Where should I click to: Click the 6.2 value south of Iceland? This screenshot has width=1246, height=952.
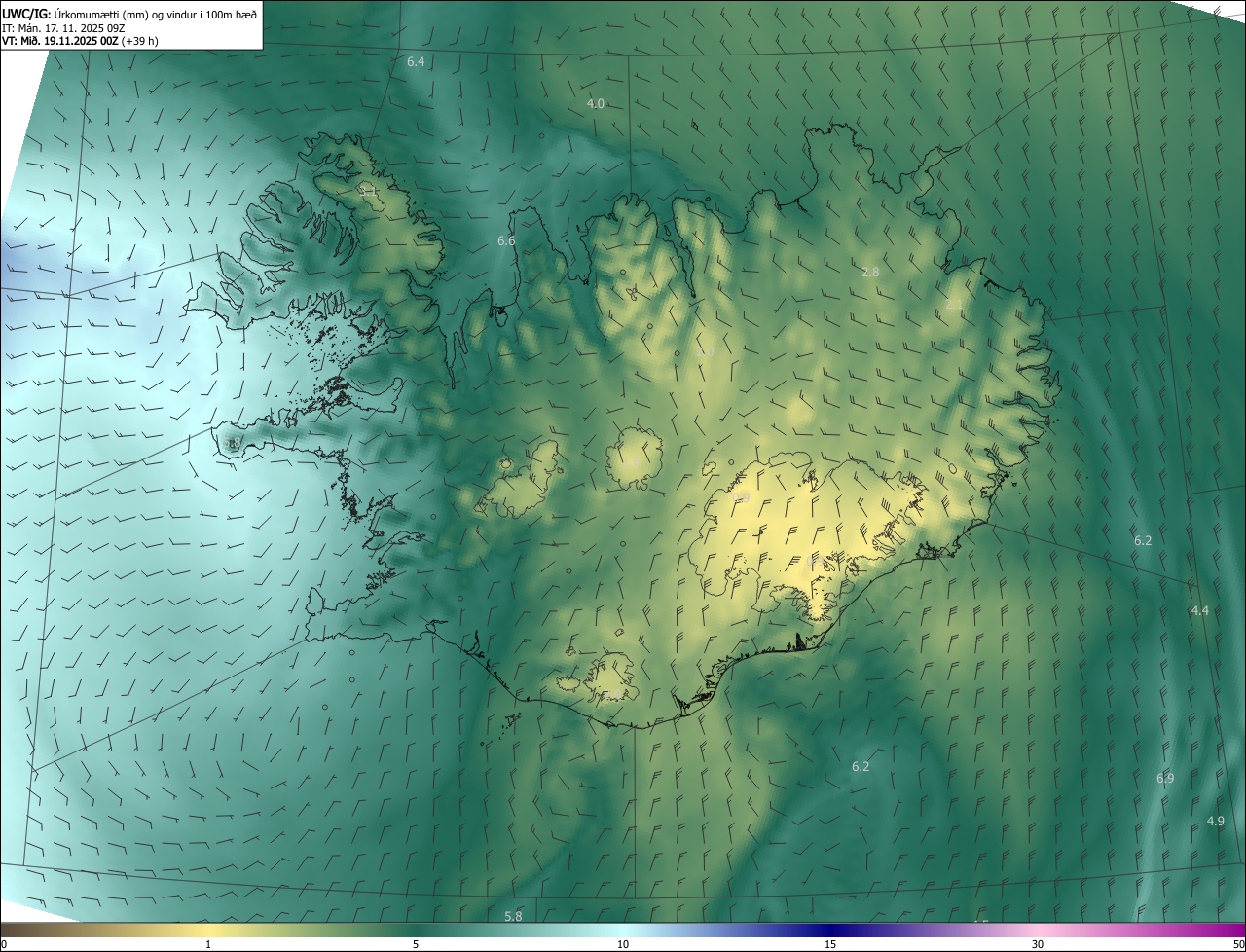861,766
